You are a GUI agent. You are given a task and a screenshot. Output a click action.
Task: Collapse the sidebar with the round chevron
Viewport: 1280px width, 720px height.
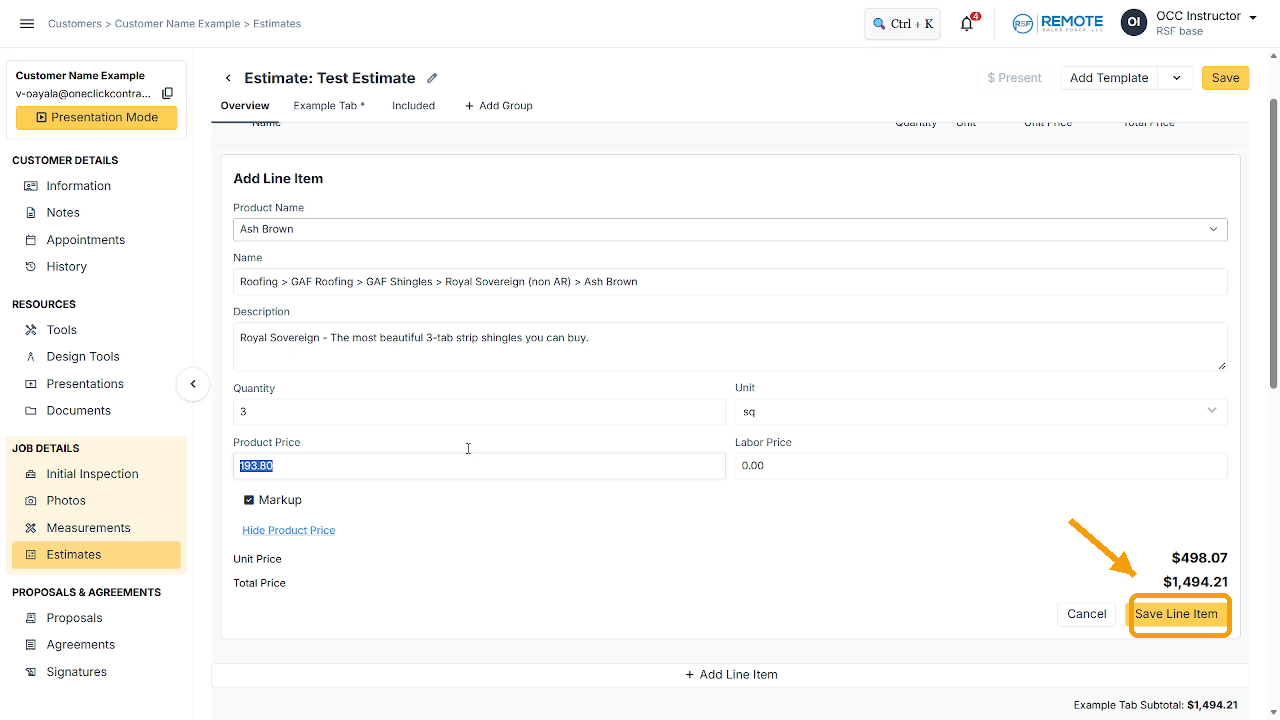tap(193, 384)
